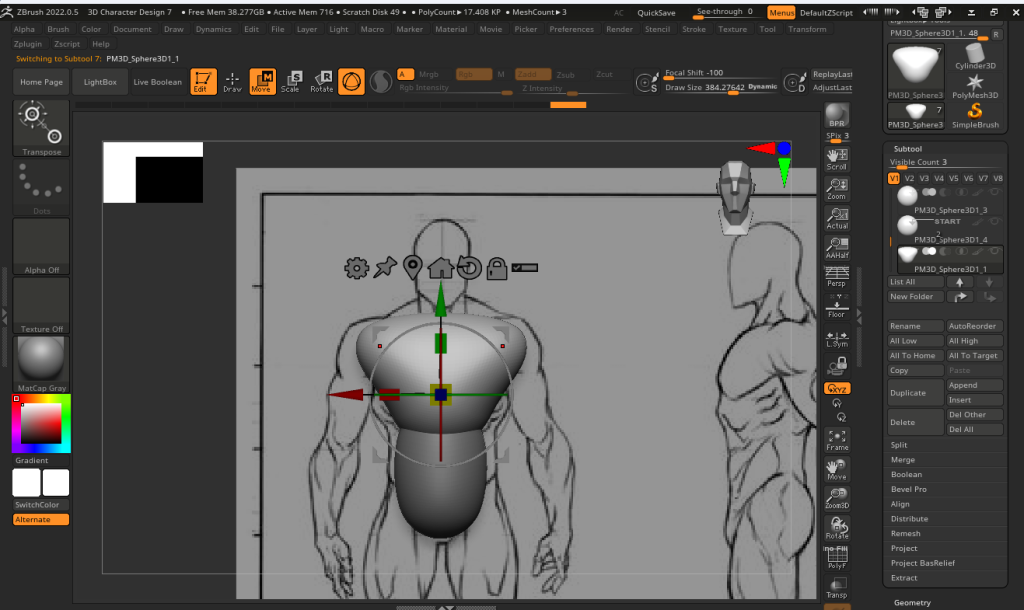1024x610 pixels.
Task: Click the LightBox button
Action: click(x=100, y=82)
